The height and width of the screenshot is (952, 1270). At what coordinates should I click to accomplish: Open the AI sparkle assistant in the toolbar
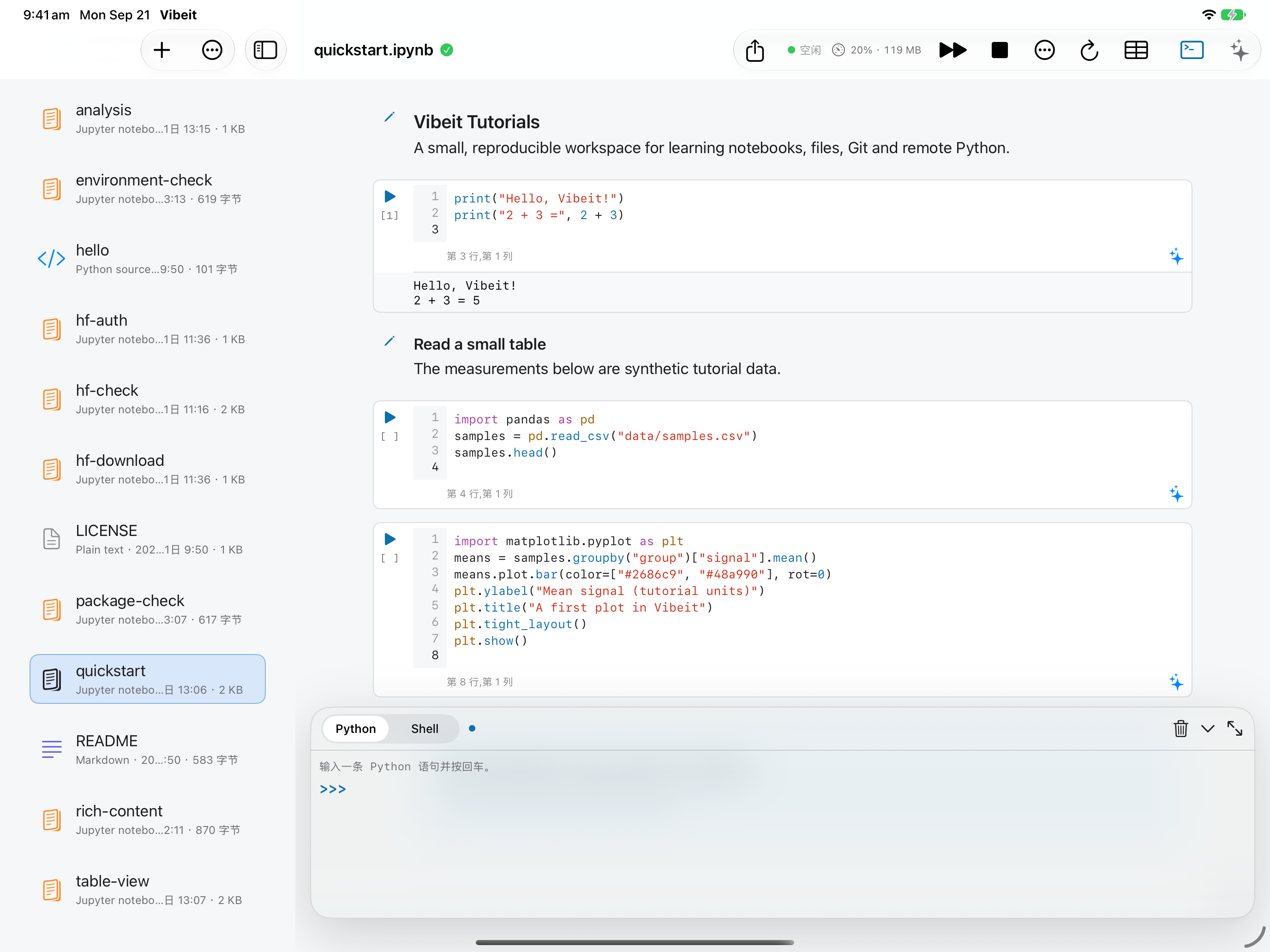[x=1239, y=50]
